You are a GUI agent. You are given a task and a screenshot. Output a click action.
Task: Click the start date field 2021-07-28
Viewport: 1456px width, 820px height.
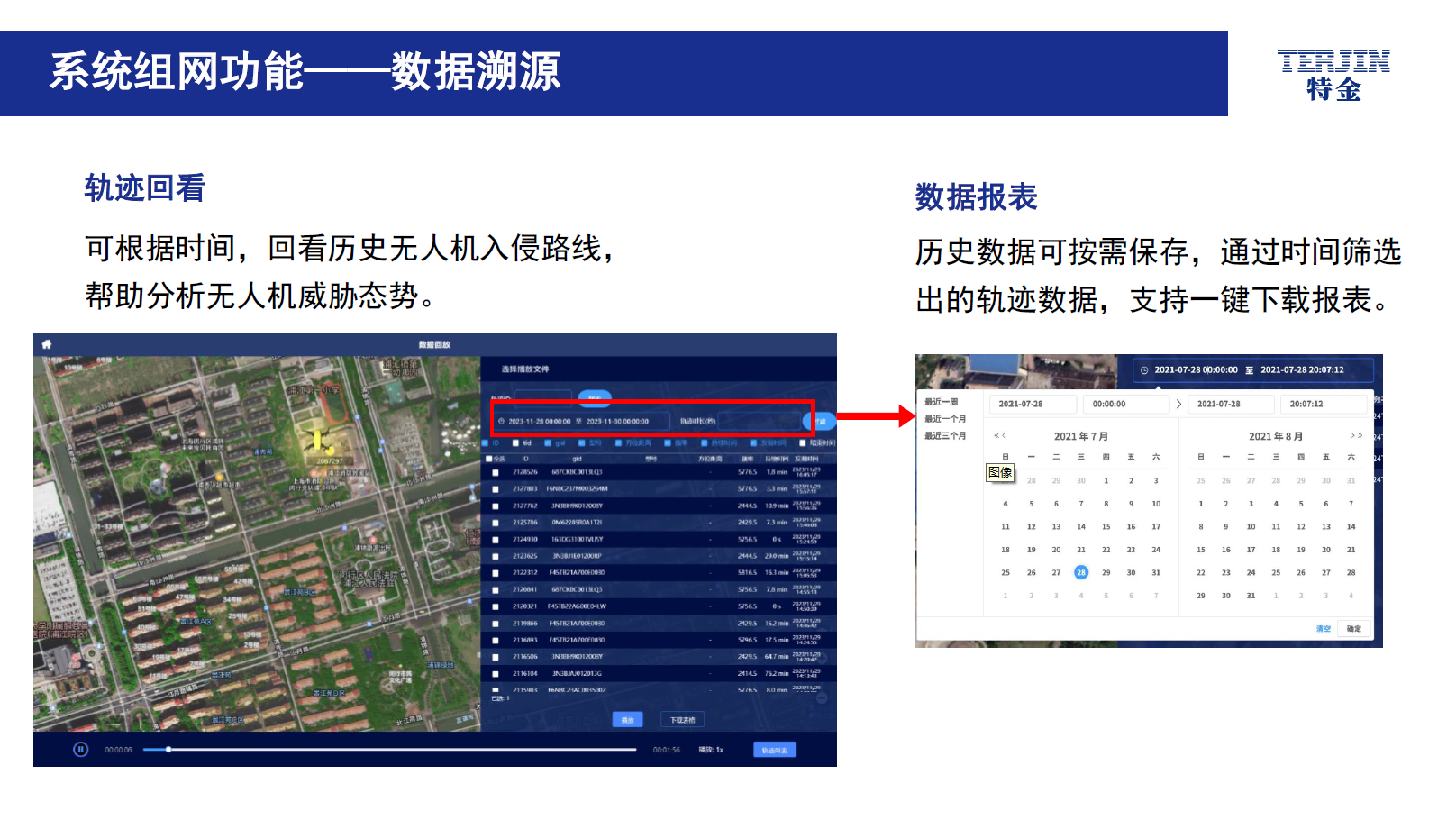coord(1033,404)
